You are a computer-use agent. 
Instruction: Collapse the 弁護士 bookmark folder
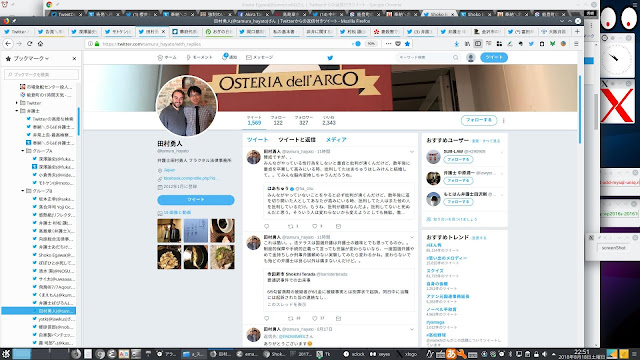pos(17,111)
